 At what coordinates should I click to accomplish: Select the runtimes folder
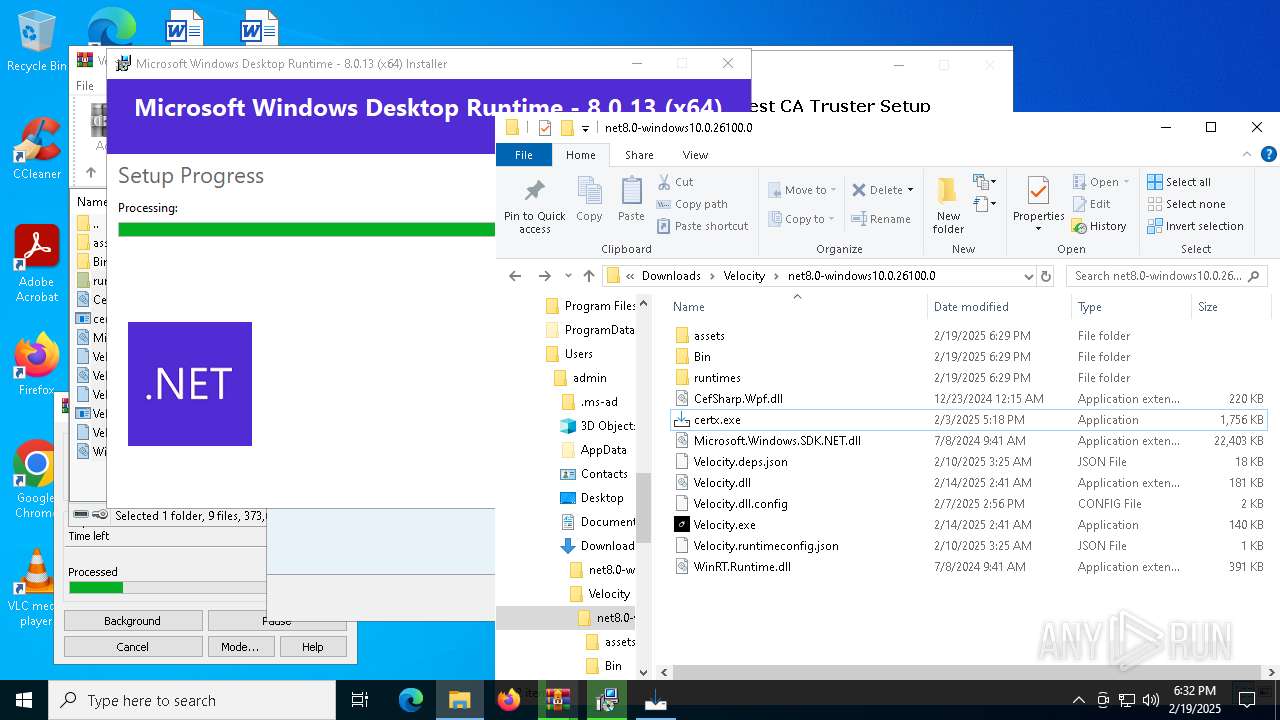tap(717, 378)
